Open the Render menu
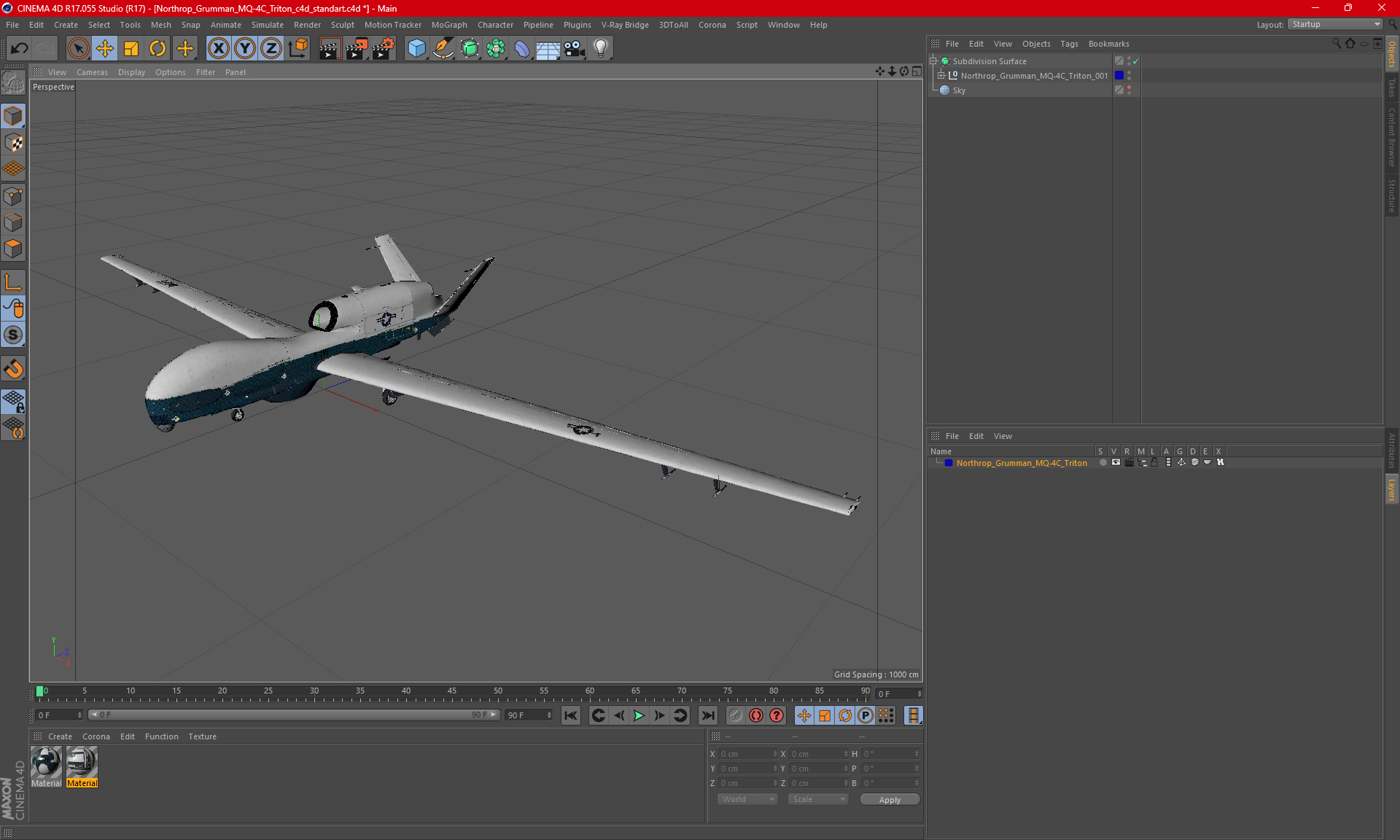Viewport: 1400px width, 840px height. tap(307, 25)
